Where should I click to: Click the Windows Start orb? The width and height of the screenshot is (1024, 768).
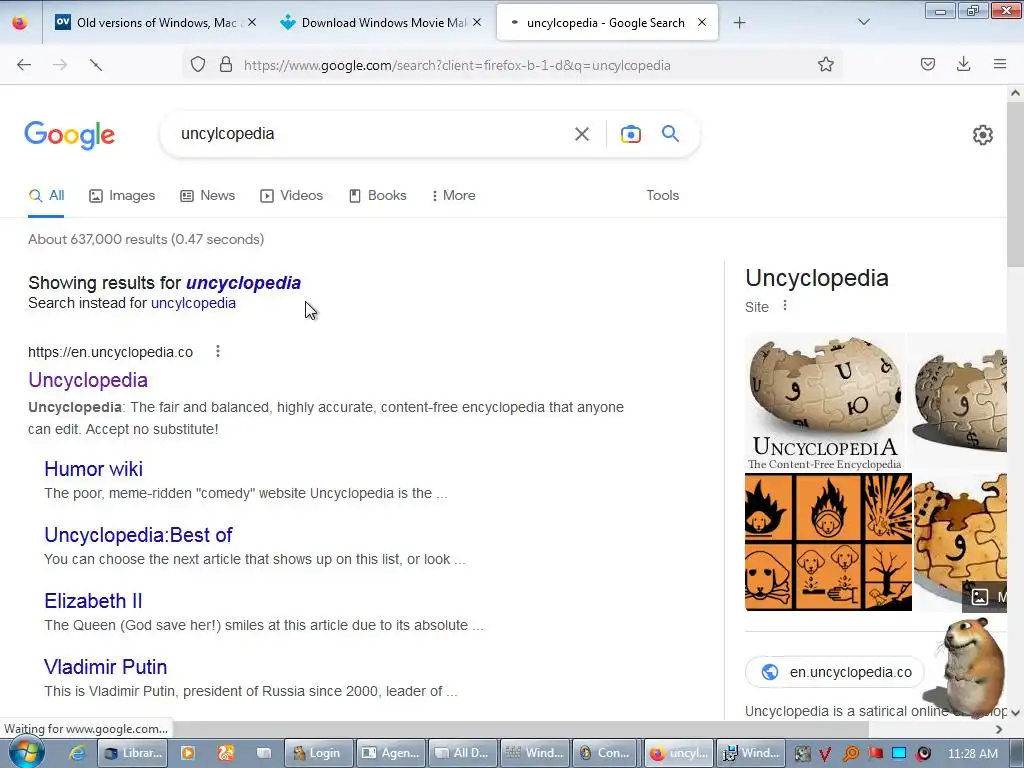click(26, 752)
